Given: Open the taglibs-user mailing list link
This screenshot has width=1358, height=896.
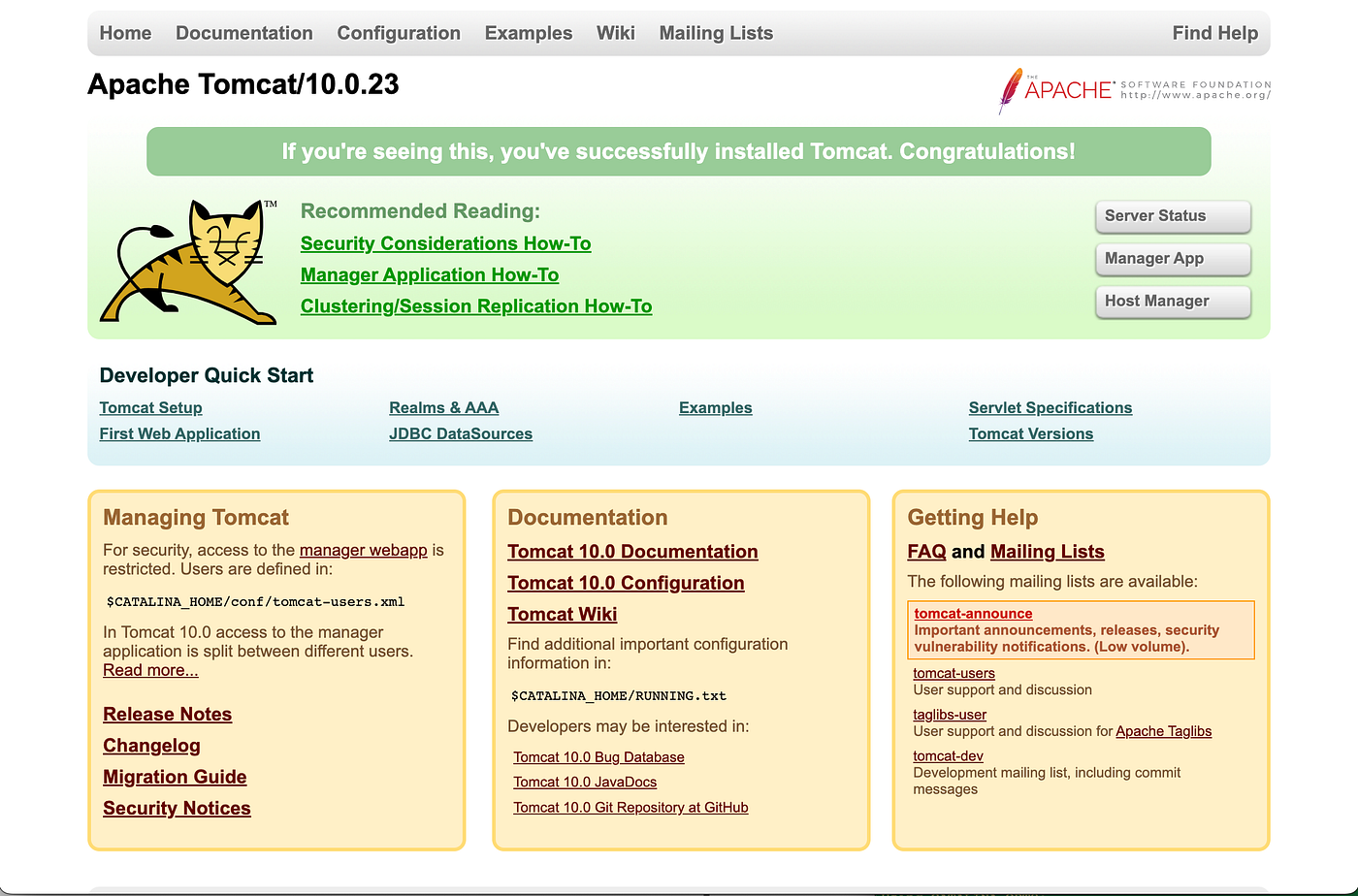Looking at the screenshot, I should coord(950,715).
